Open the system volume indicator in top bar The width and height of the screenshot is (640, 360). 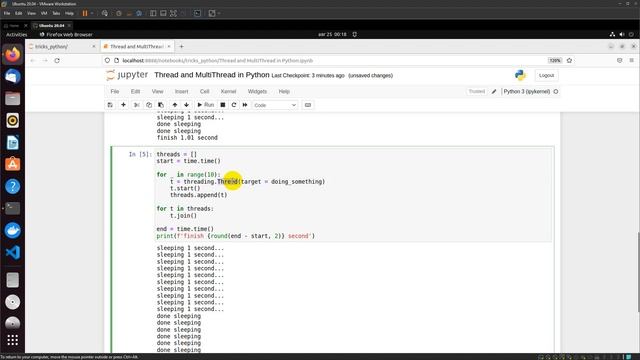point(622,35)
